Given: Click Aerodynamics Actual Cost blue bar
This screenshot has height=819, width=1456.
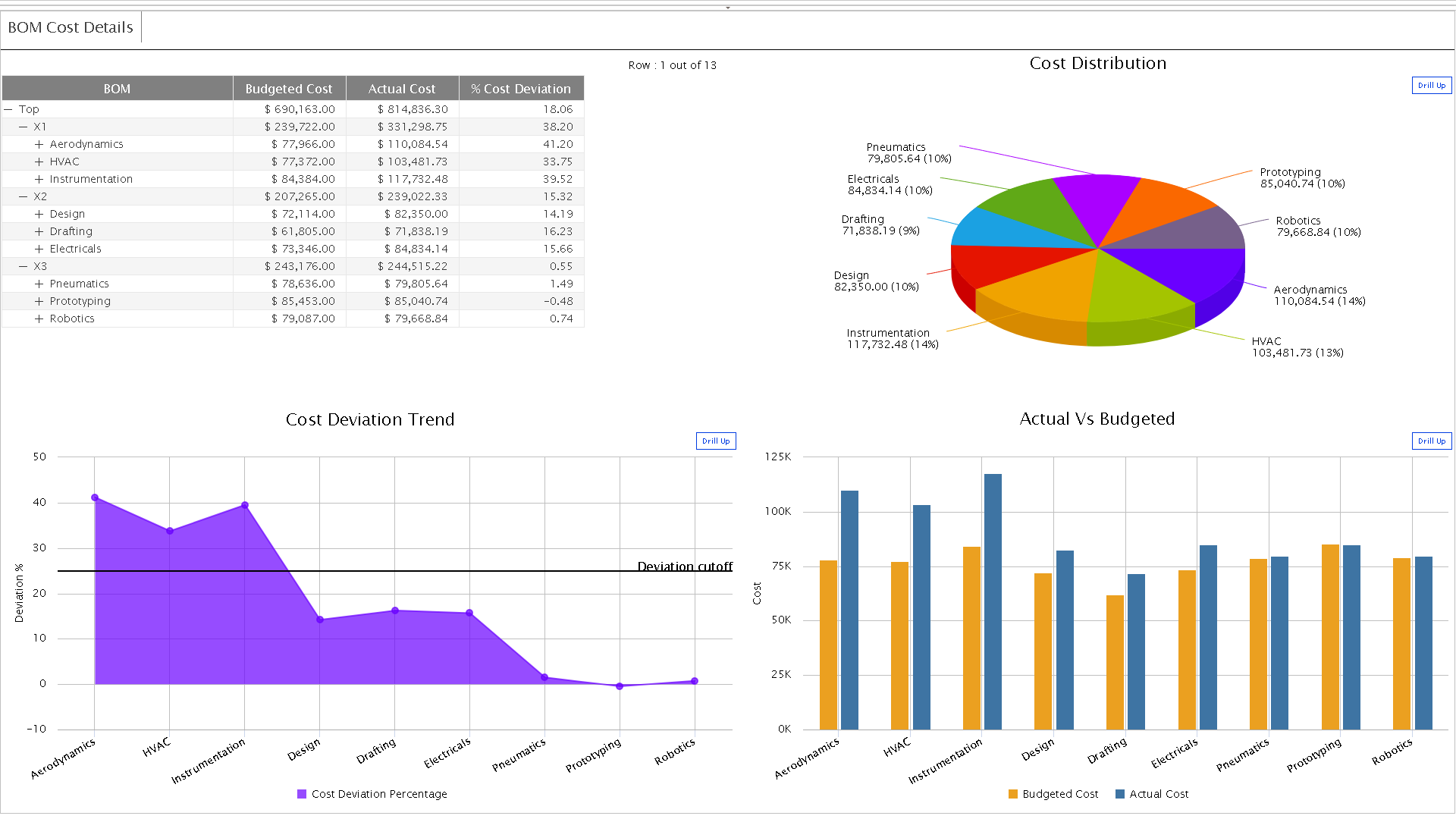Looking at the screenshot, I should point(850,610).
